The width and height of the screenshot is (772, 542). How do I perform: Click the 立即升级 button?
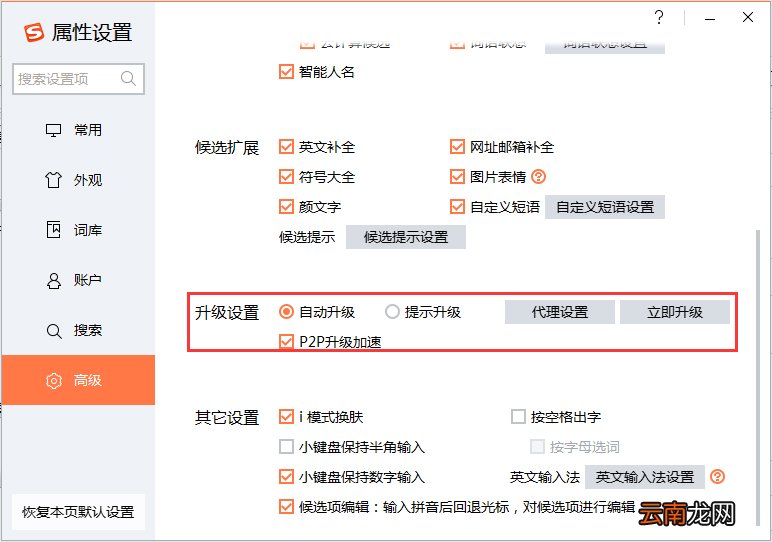675,312
